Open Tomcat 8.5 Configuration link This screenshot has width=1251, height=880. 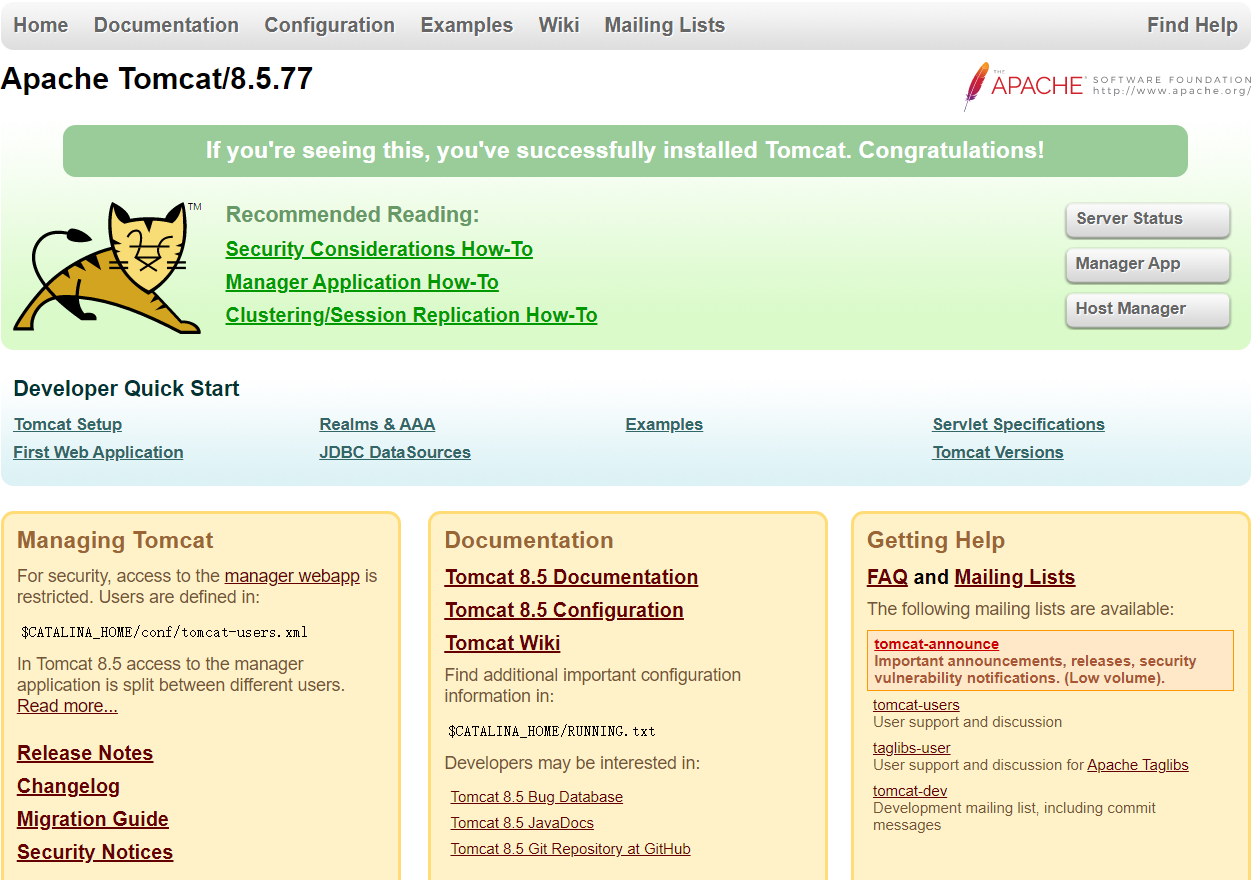click(x=564, y=610)
